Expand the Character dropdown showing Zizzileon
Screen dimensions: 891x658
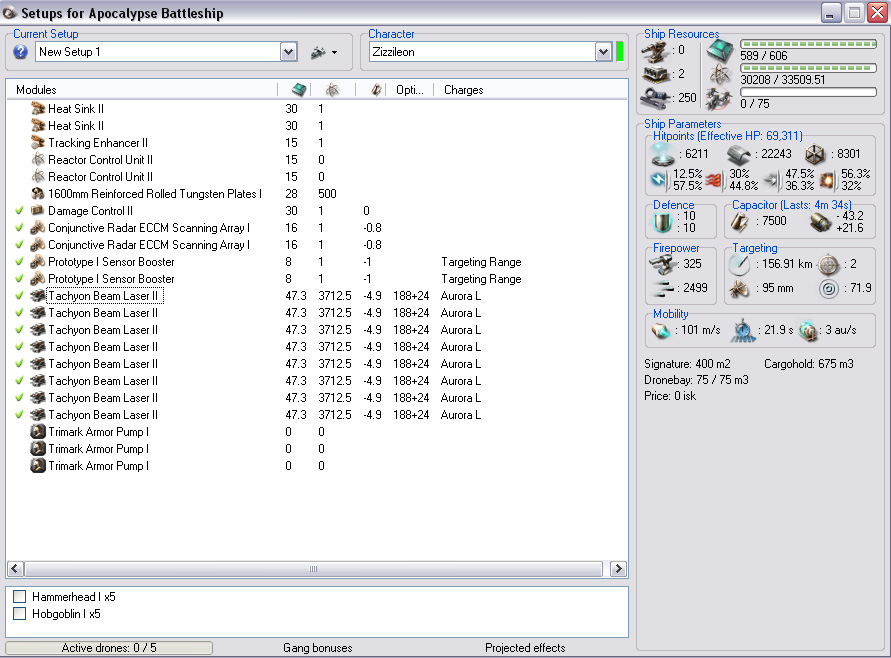tap(603, 52)
